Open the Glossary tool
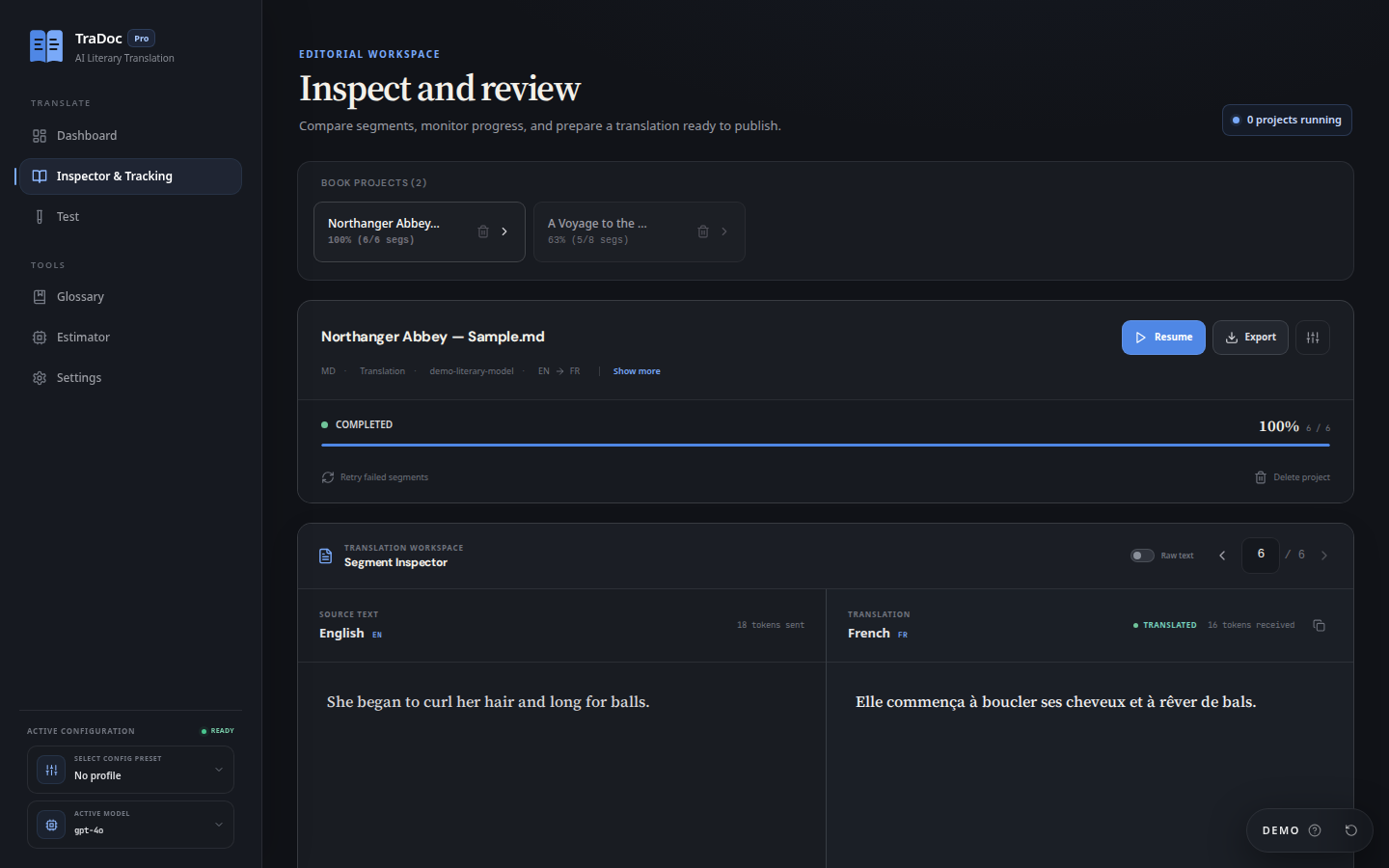The height and width of the screenshot is (868, 1389). click(x=130, y=297)
